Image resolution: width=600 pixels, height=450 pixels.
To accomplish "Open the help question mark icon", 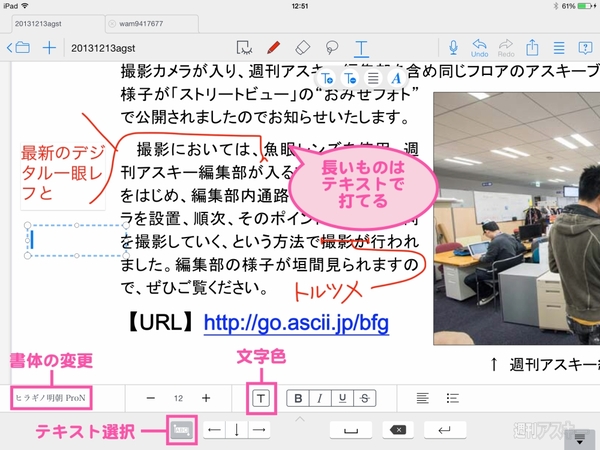I will [x=584, y=47].
